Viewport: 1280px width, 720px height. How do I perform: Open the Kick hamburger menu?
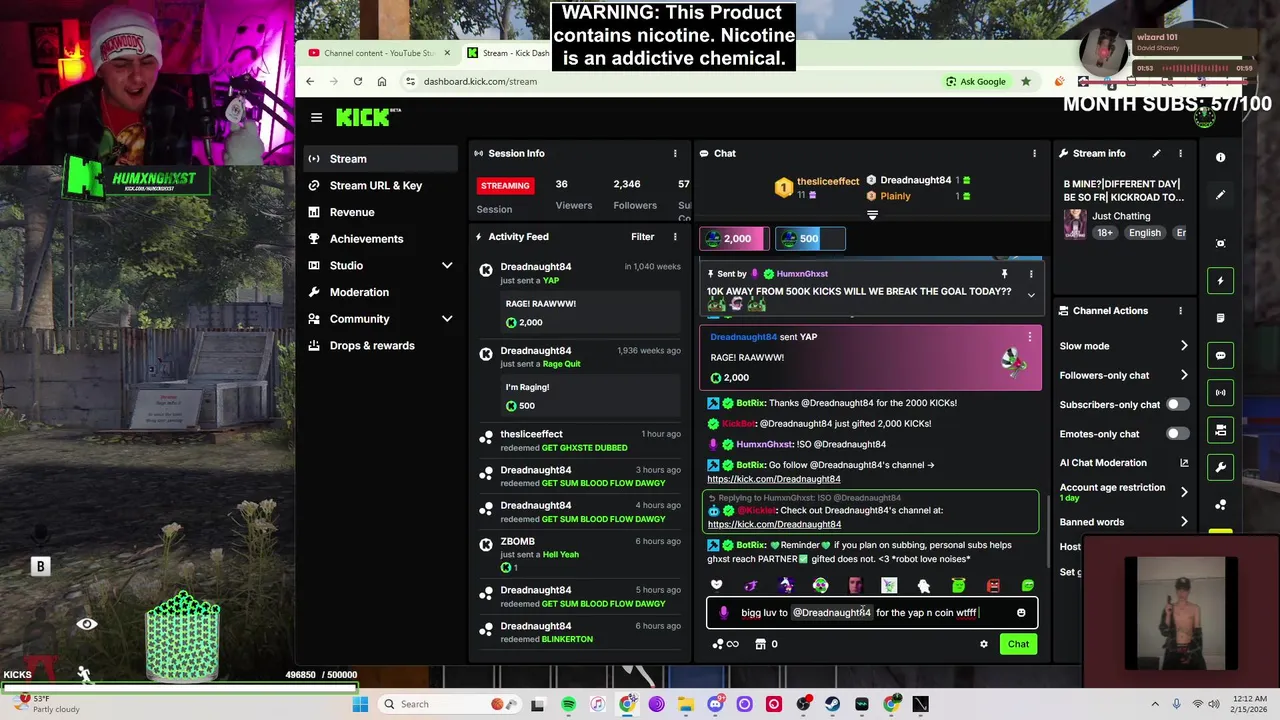click(316, 118)
